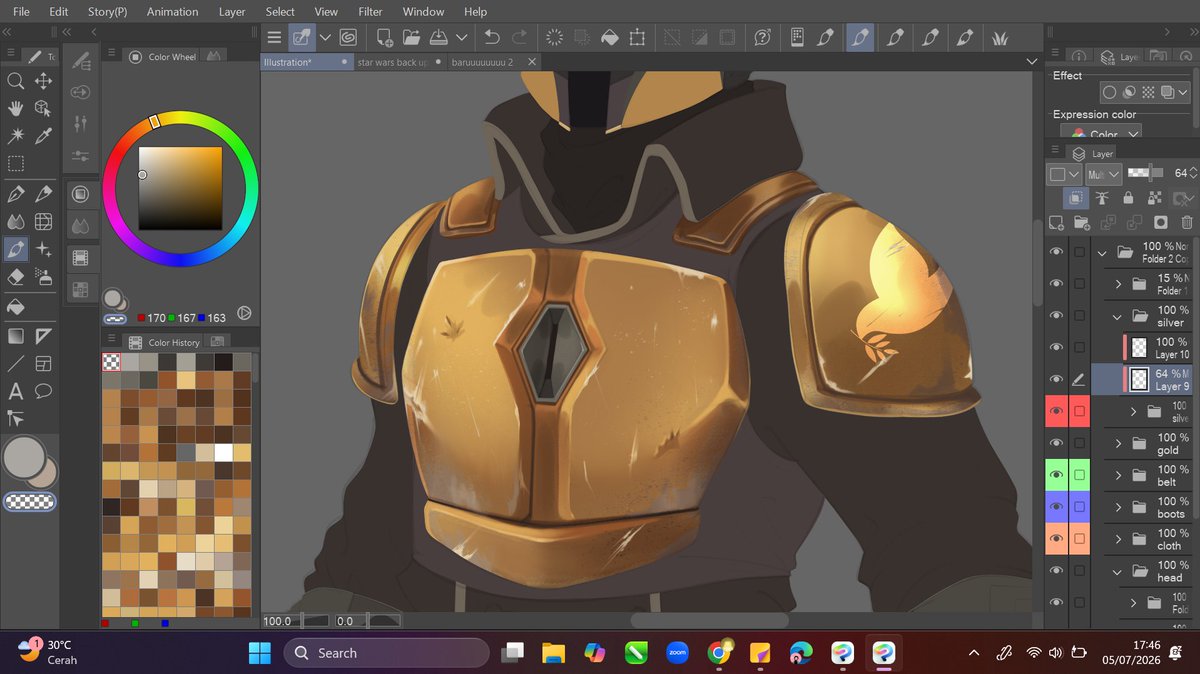Close the baruuuuuuuu 2 canvas tab

coord(532,62)
